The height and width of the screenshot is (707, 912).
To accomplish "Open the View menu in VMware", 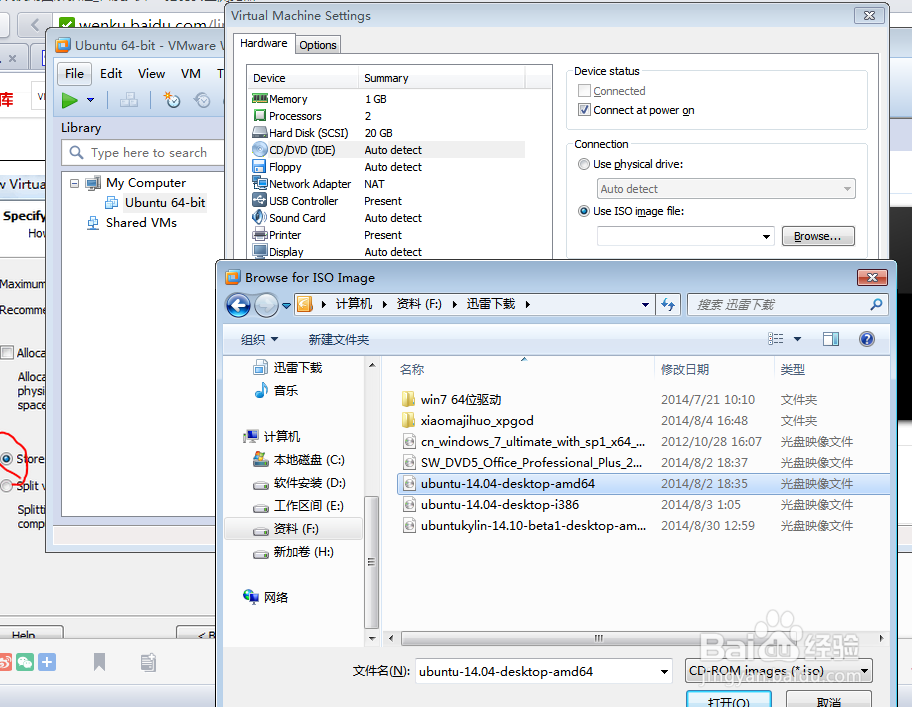I will (151, 74).
